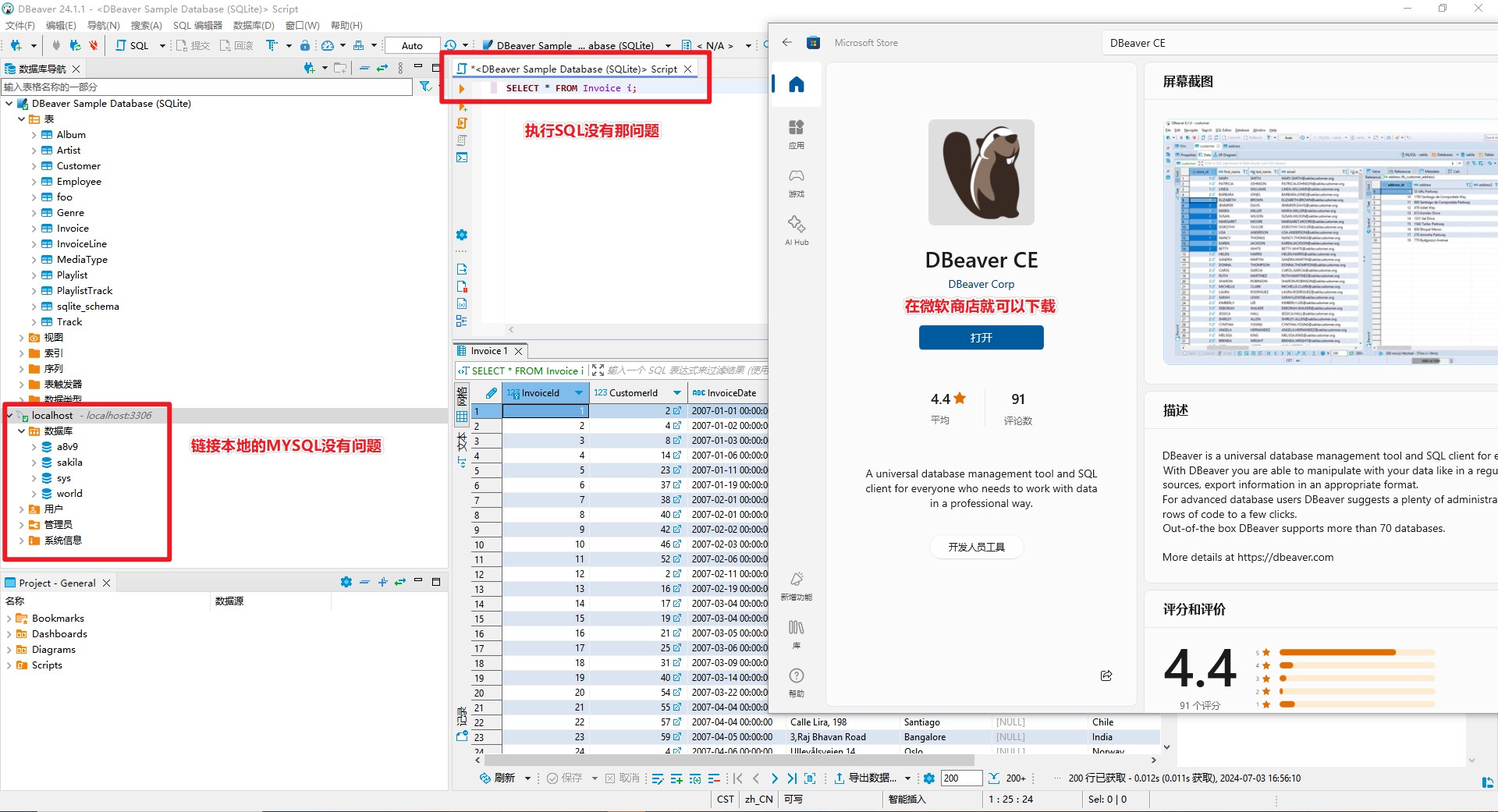Click the Open (打开) button for DBeaver CE

click(981, 338)
